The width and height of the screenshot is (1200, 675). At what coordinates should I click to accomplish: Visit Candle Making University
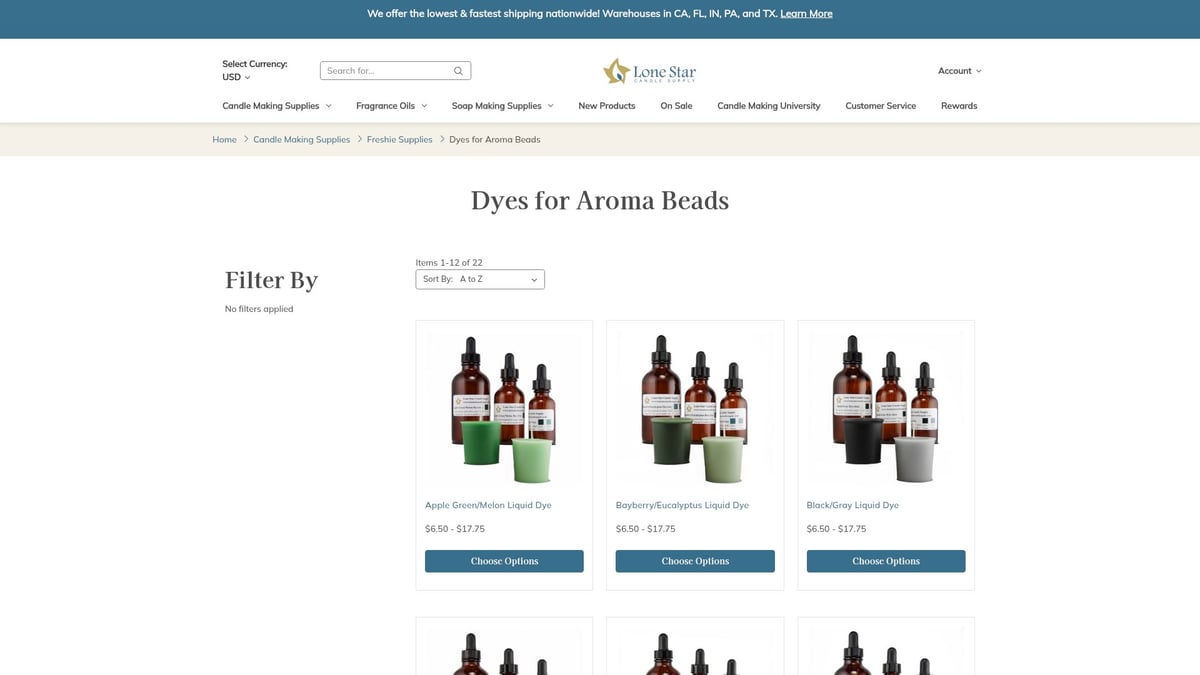(768, 106)
